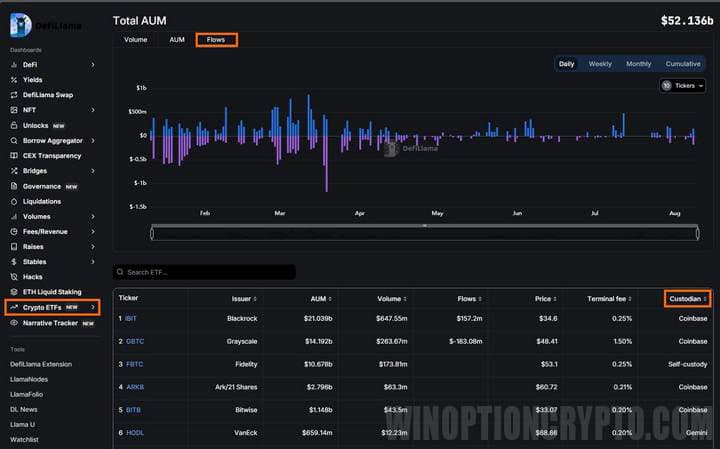
Task: Open LlamaFolio tool link
Action: (x=27, y=394)
